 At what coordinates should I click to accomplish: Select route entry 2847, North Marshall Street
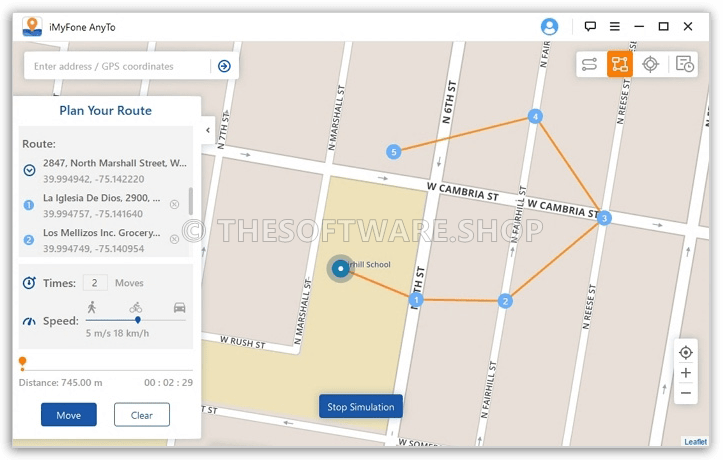pyautogui.click(x=115, y=163)
